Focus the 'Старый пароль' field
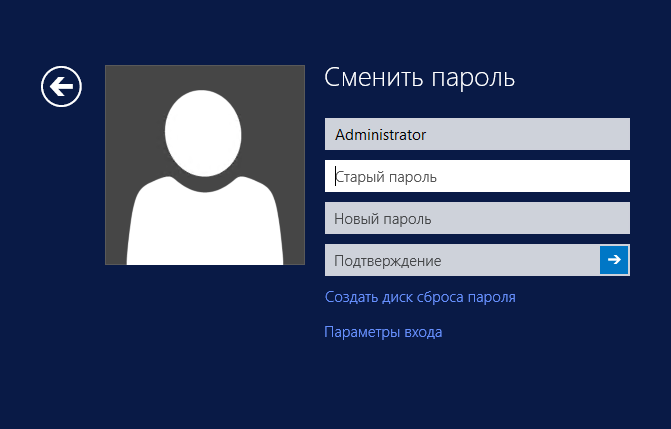The image size is (671, 429). coord(477,176)
